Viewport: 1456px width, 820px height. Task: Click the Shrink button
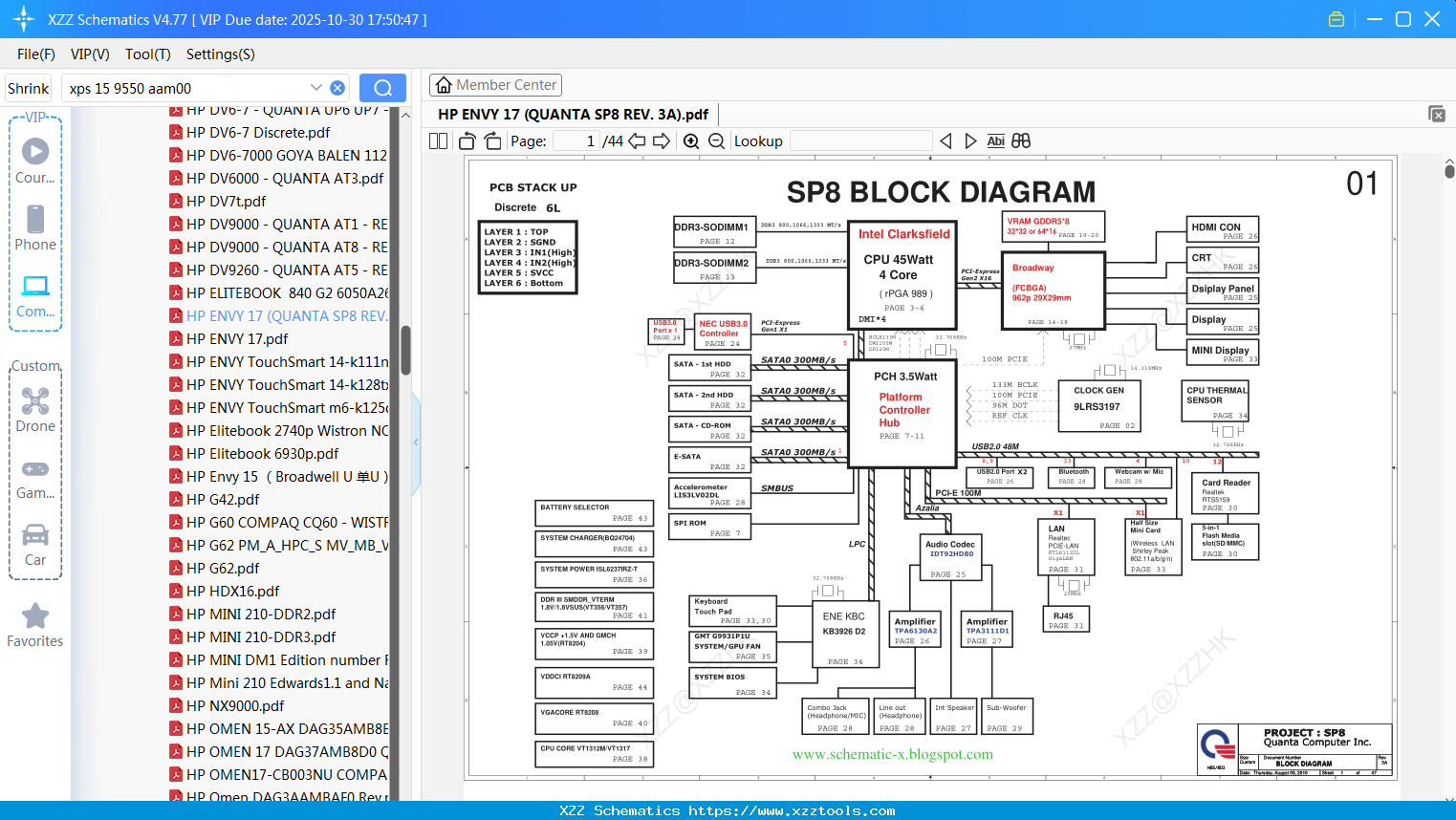tap(29, 88)
